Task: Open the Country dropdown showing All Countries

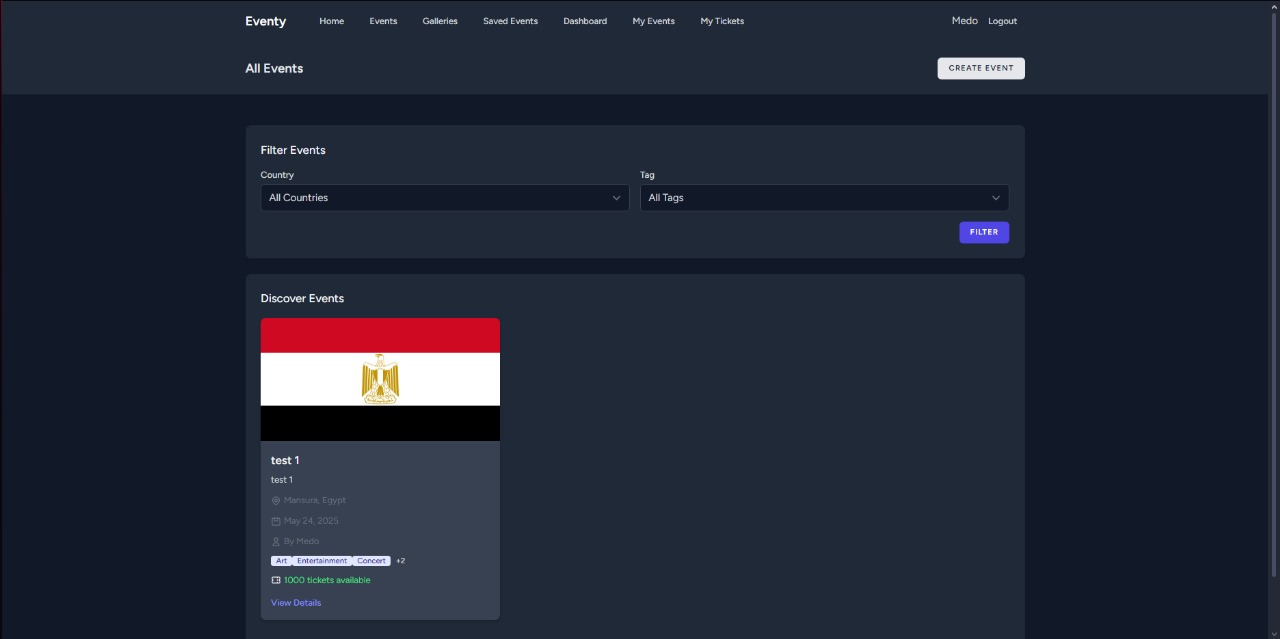Action: click(x=445, y=198)
